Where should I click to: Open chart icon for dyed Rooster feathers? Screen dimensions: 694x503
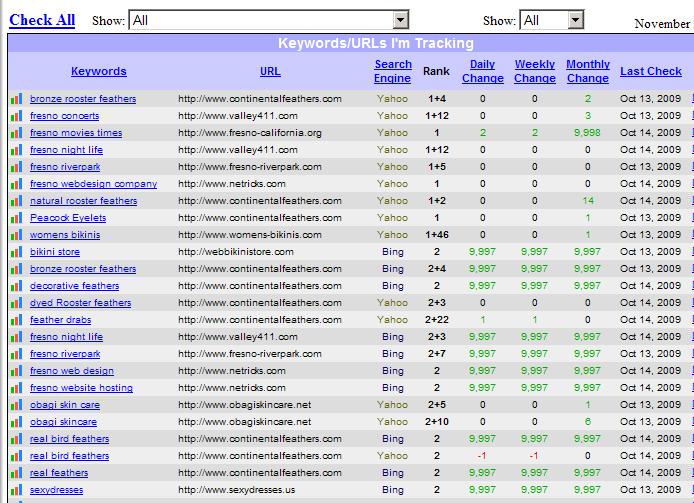tap(16, 303)
